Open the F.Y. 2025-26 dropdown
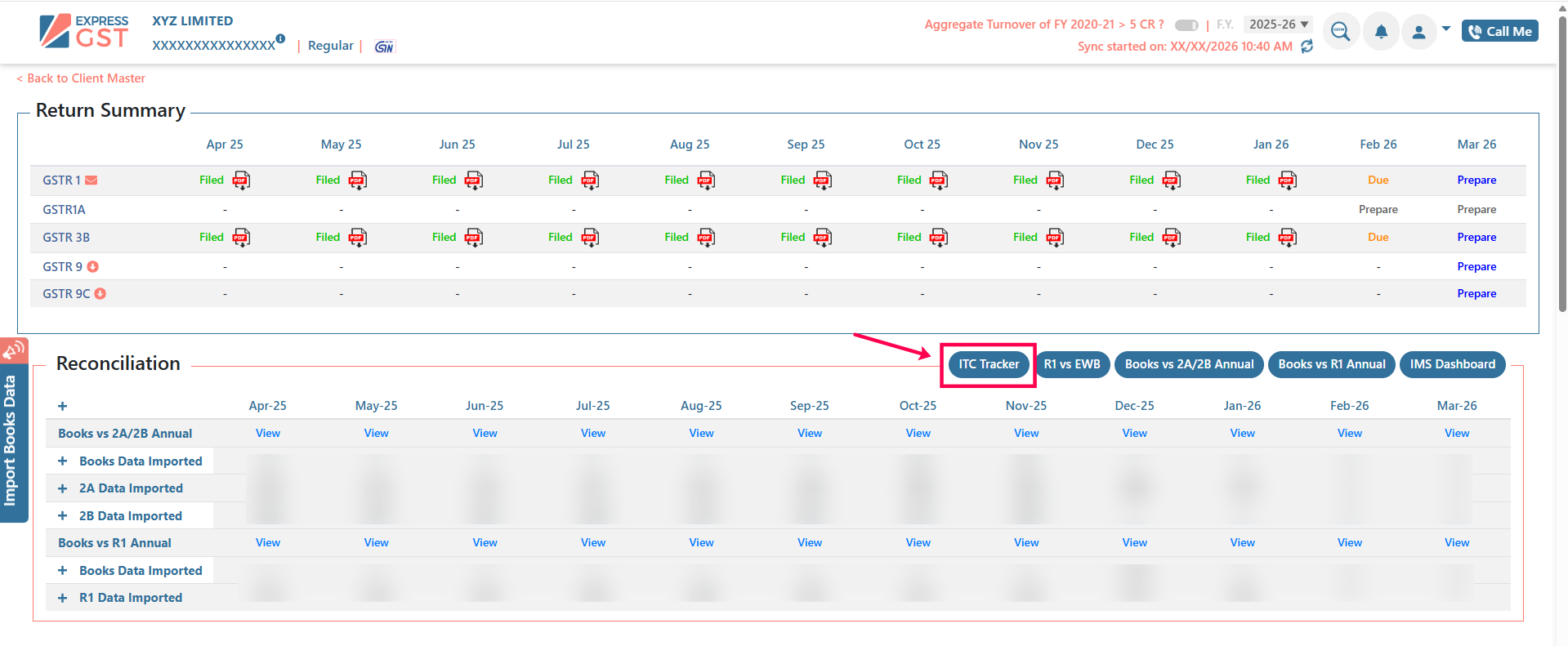This screenshot has height=646, width=1568. pyautogui.click(x=1278, y=25)
